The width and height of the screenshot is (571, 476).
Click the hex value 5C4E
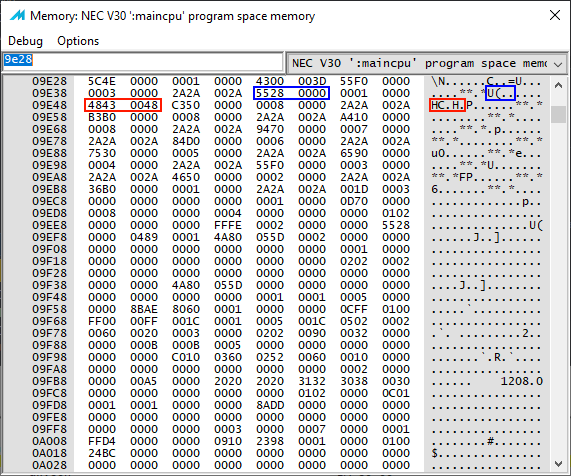102,81
